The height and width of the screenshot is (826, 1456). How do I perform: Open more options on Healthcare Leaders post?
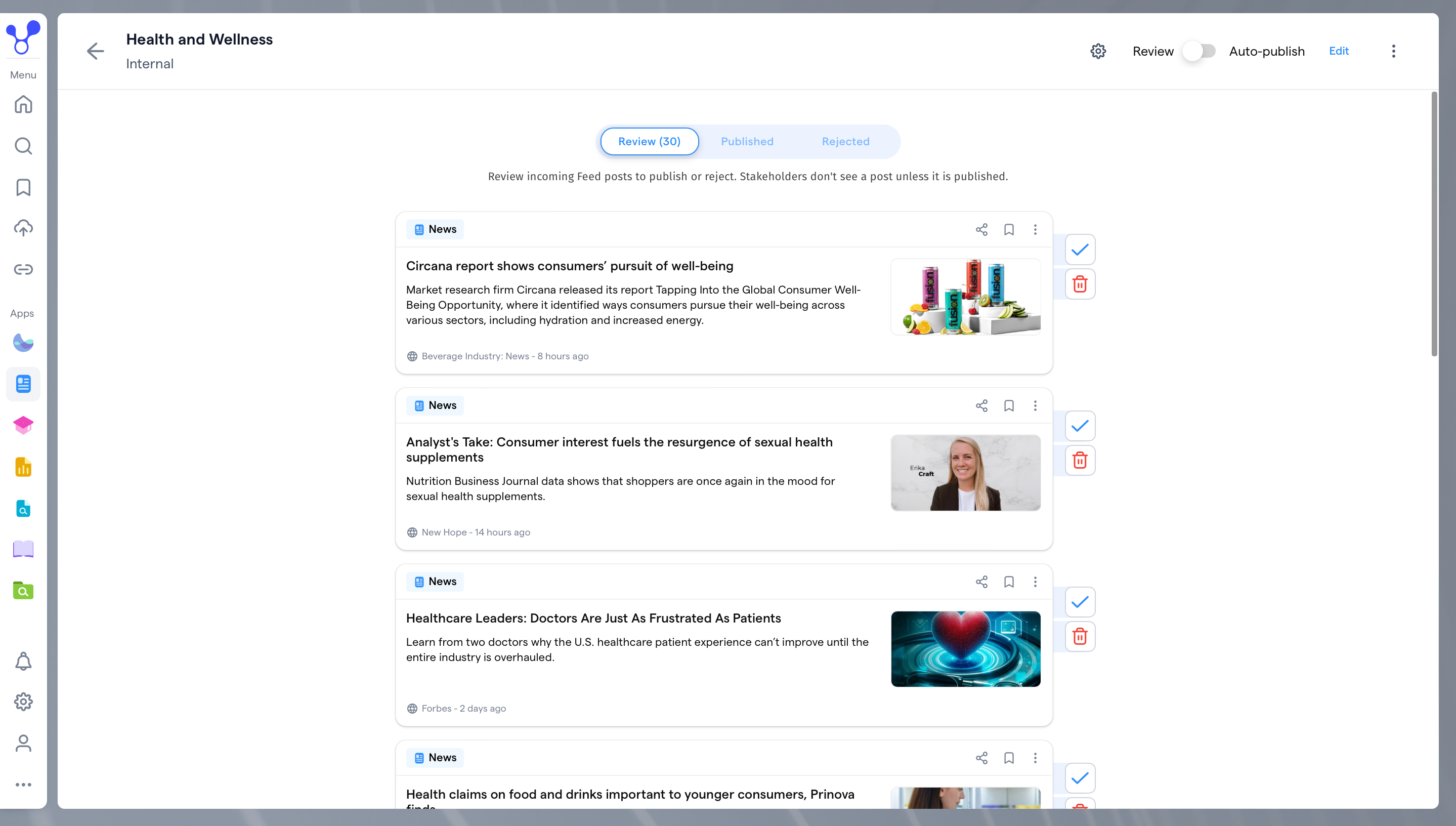[x=1035, y=582]
